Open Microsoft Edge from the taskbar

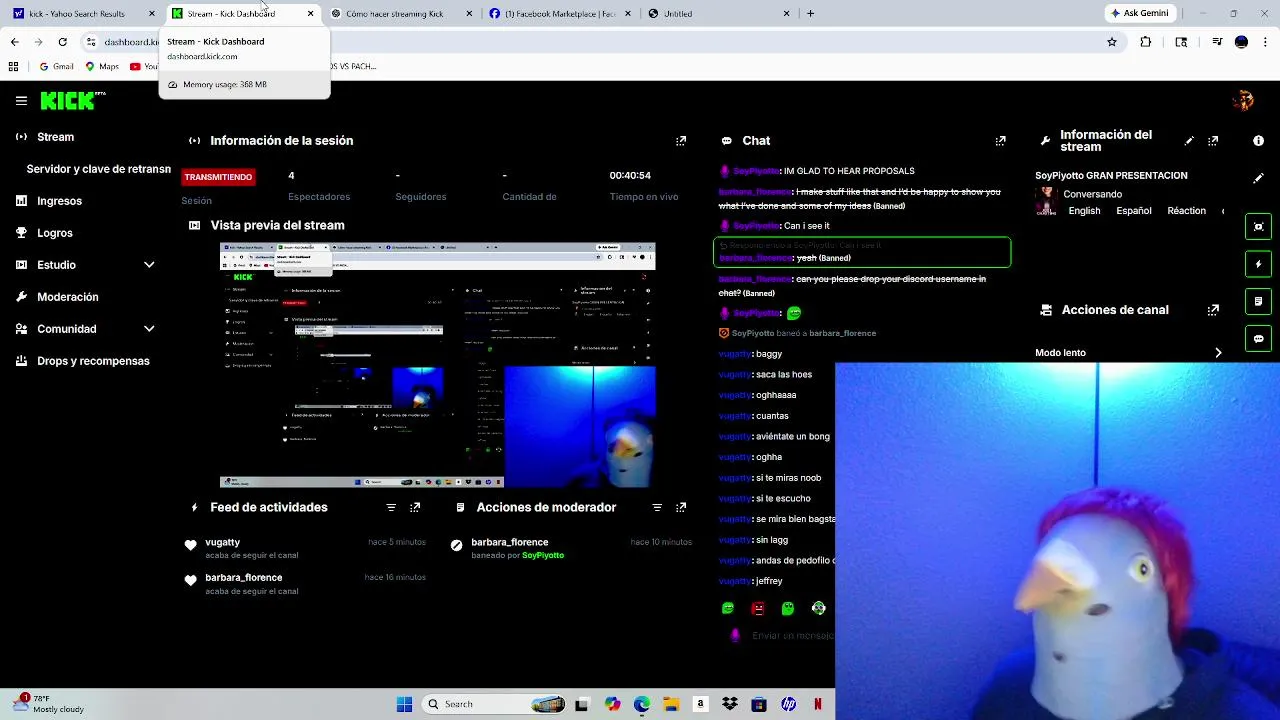pyautogui.click(x=642, y=704)
